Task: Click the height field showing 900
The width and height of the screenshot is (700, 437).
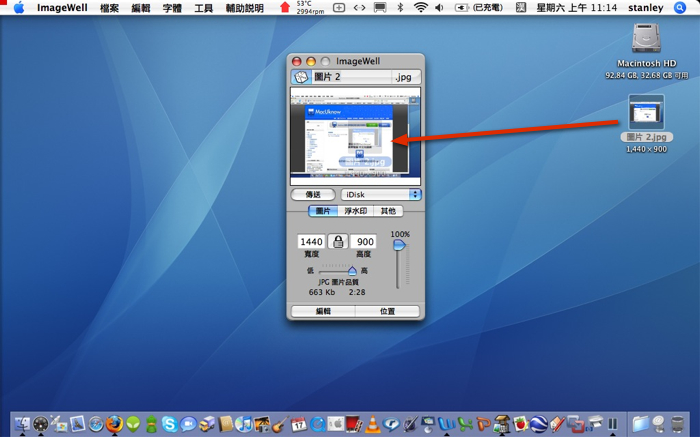Action: click(364, 241)
